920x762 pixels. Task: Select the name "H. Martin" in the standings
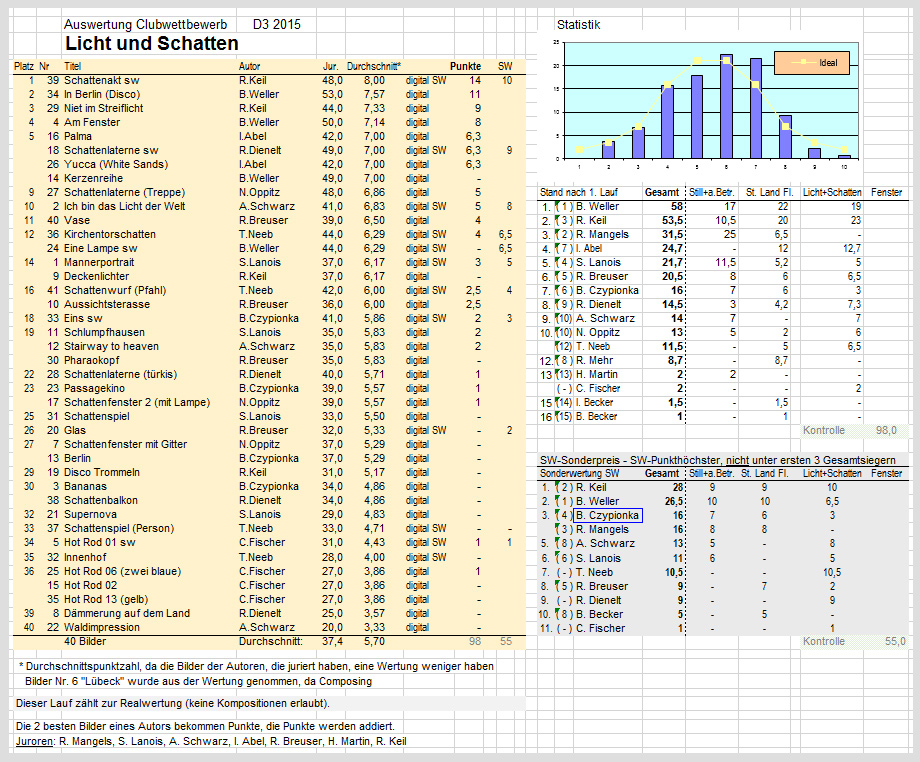[597, 375]
